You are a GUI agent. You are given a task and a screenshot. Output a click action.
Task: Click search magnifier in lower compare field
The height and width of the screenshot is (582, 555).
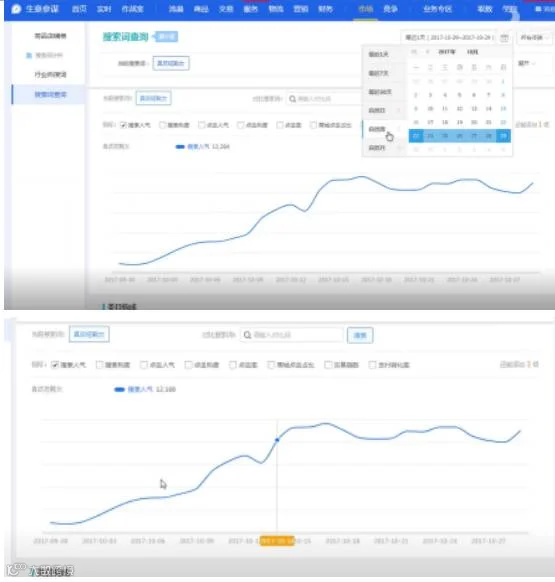click(x=247, y=335)
